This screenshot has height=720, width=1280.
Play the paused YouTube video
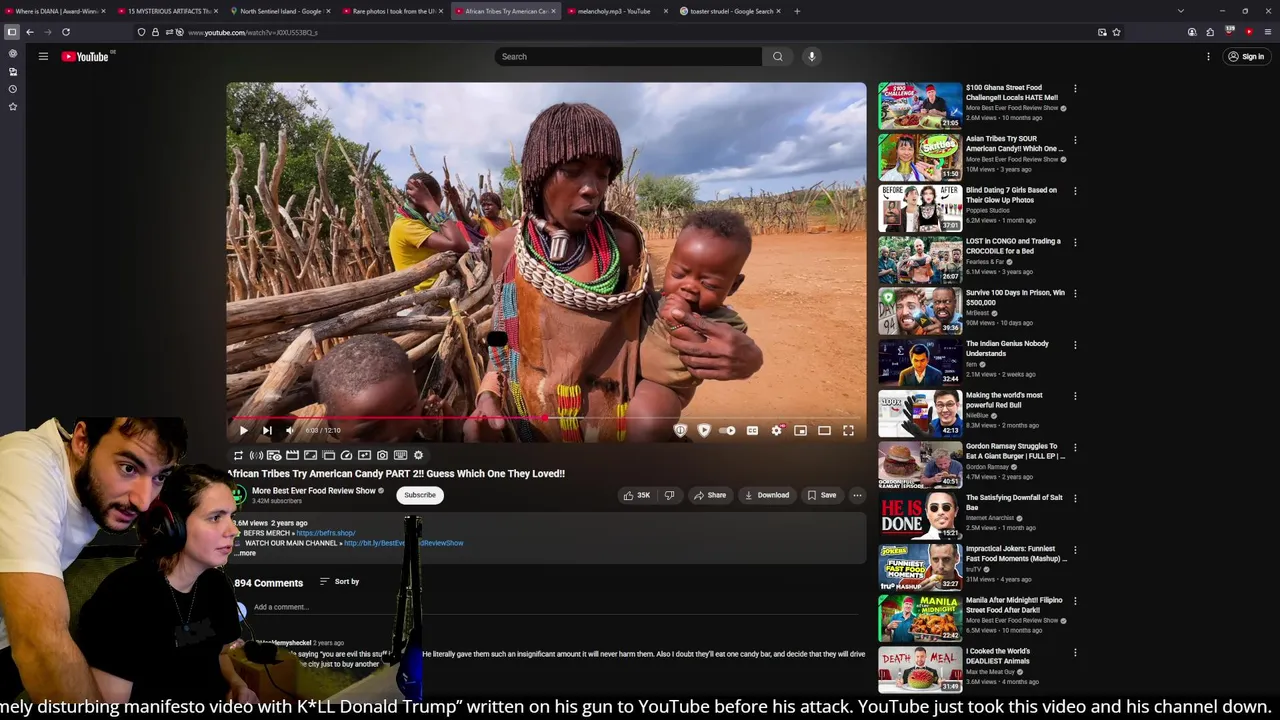click(243, 430)
